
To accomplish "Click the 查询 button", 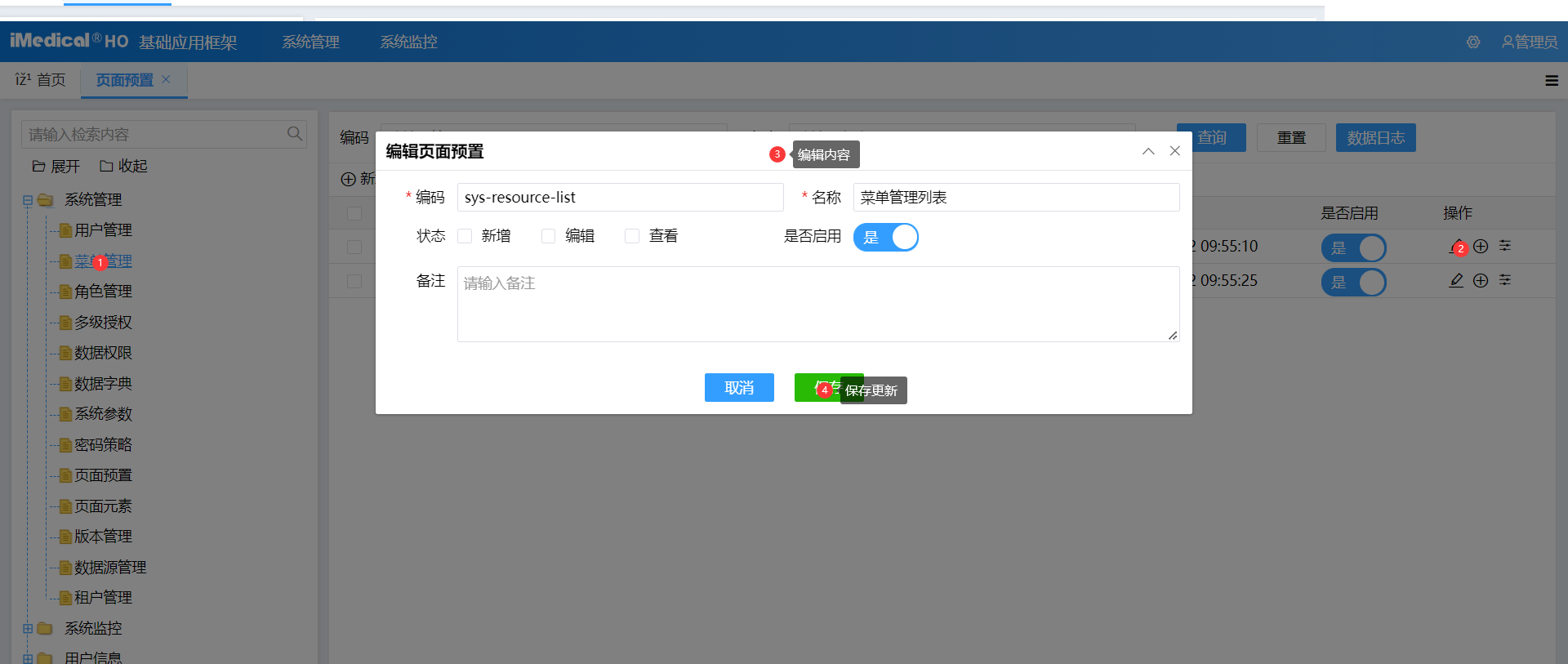I will 1211,137.
